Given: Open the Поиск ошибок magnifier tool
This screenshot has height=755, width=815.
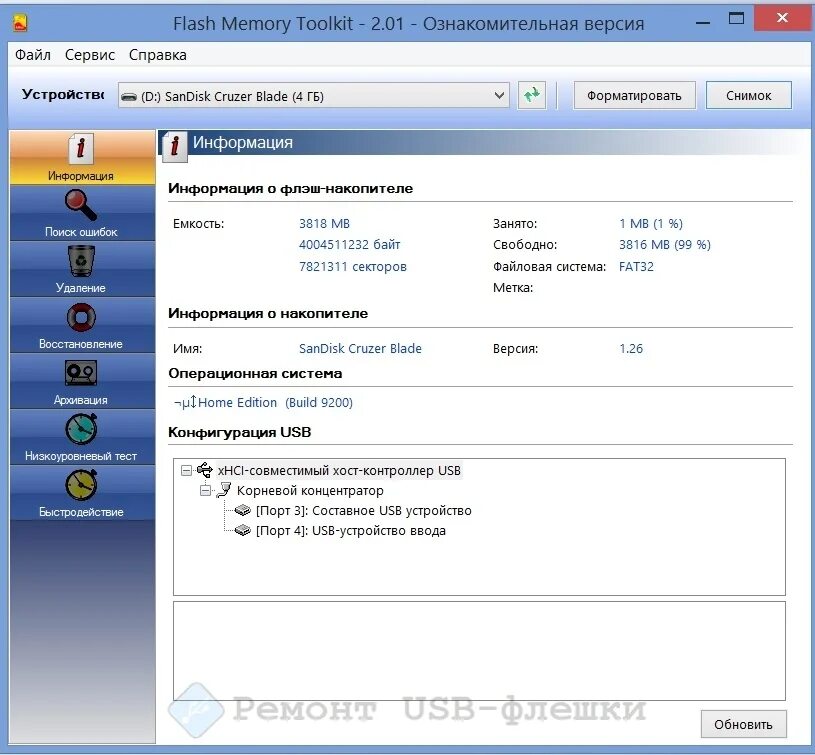Looking at the screenshot, I should click(82, 214).
